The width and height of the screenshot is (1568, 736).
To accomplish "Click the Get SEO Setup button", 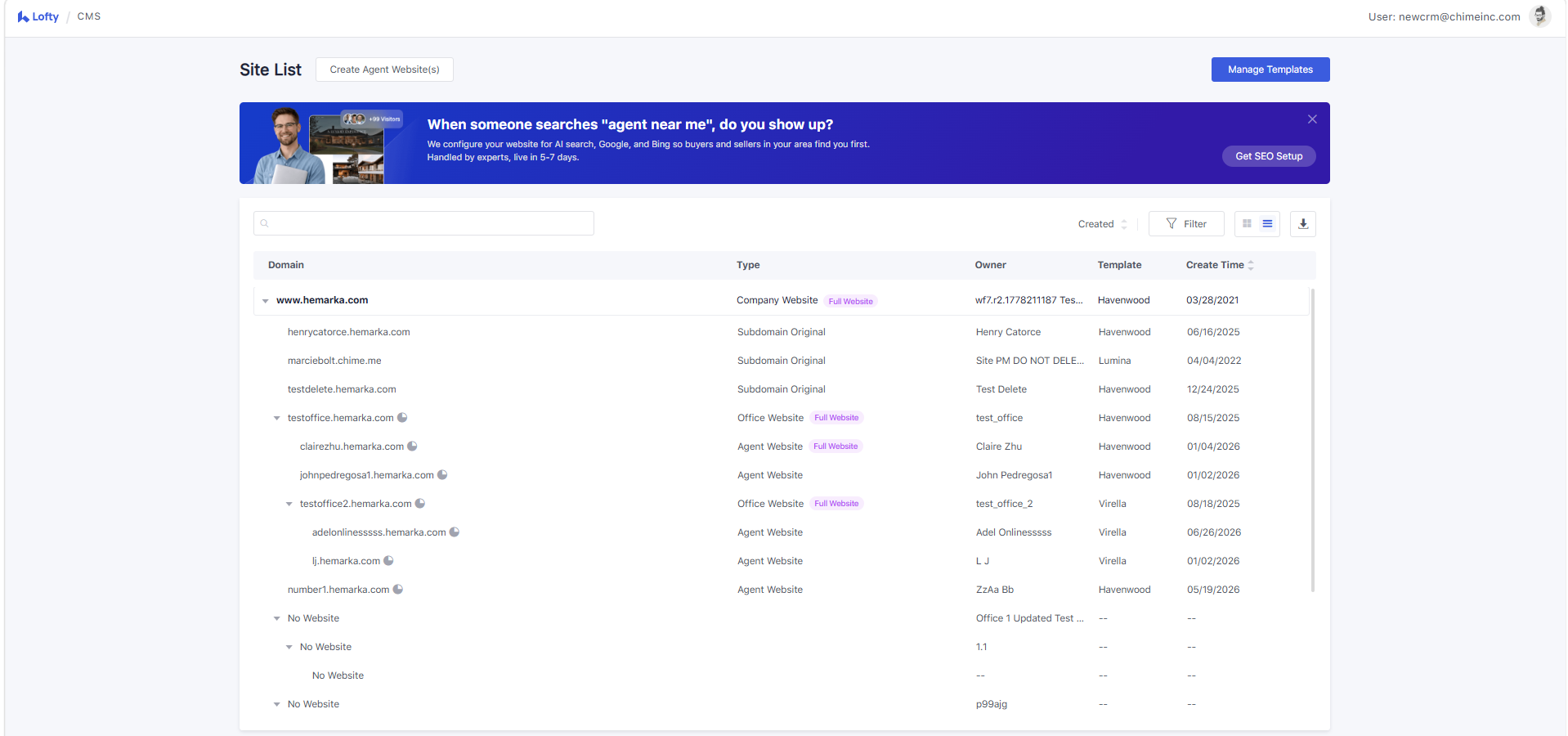I will tap(1269, 156).
